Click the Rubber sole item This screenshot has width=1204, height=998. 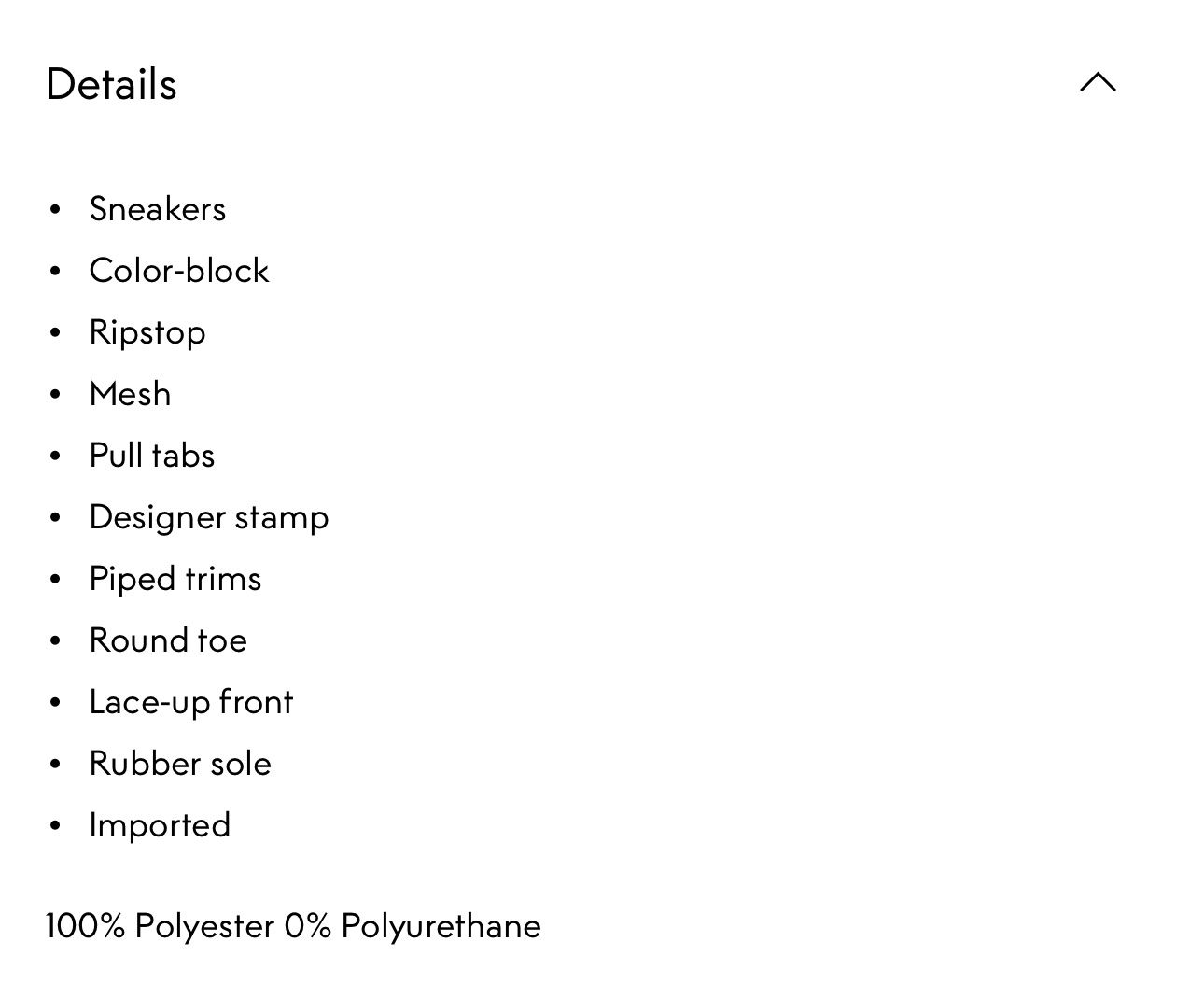click(180, 764)
